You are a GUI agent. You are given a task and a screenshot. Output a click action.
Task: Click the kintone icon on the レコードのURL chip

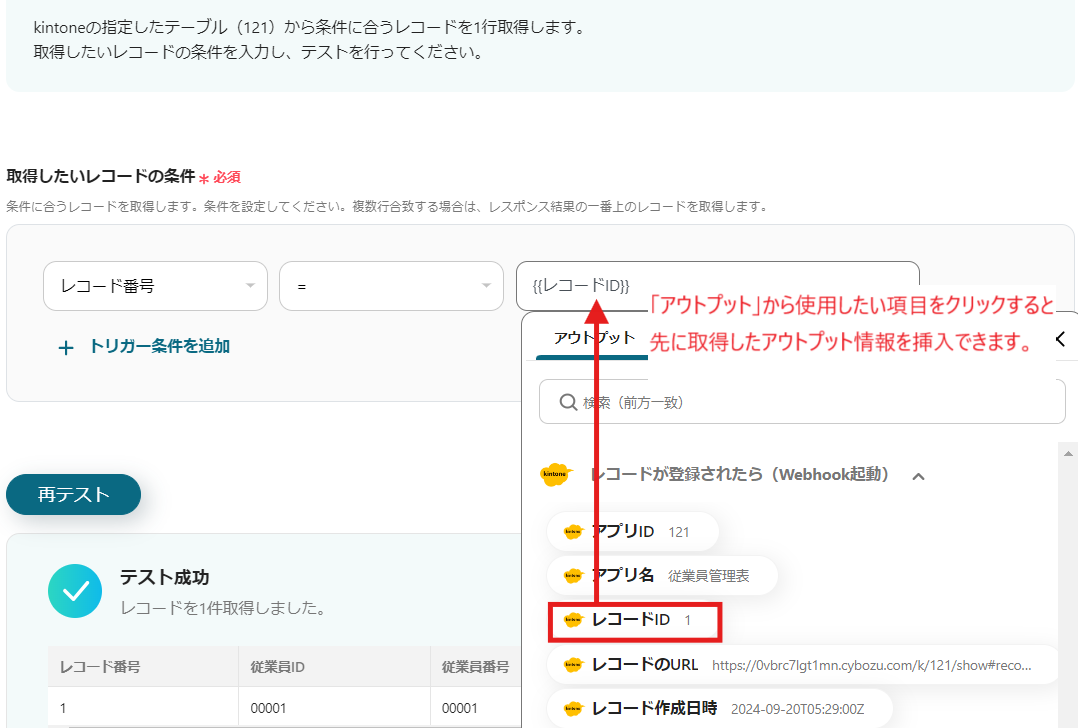pyautogui.click(x=573, y=665)
